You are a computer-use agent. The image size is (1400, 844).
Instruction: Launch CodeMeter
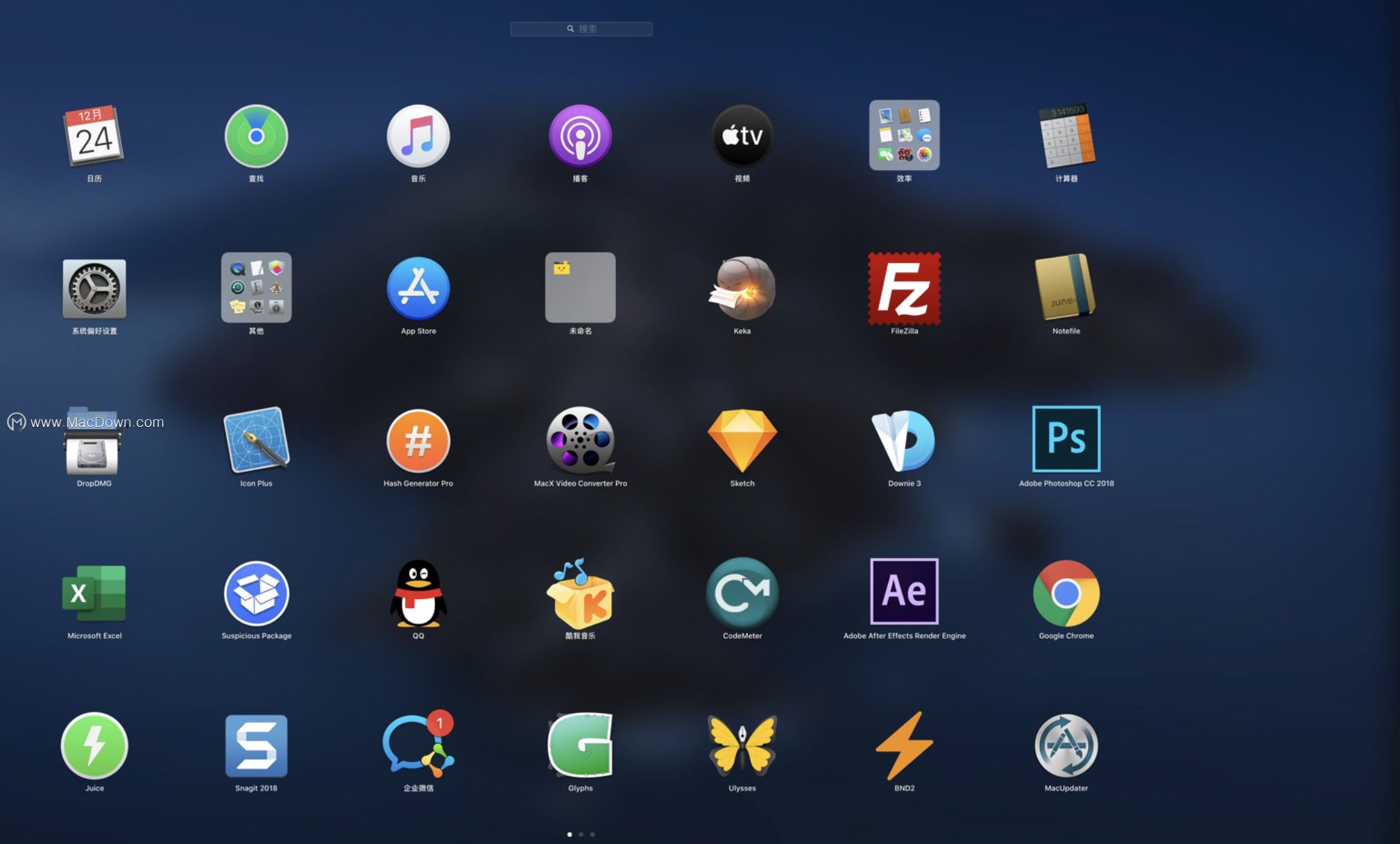[742, 593]
